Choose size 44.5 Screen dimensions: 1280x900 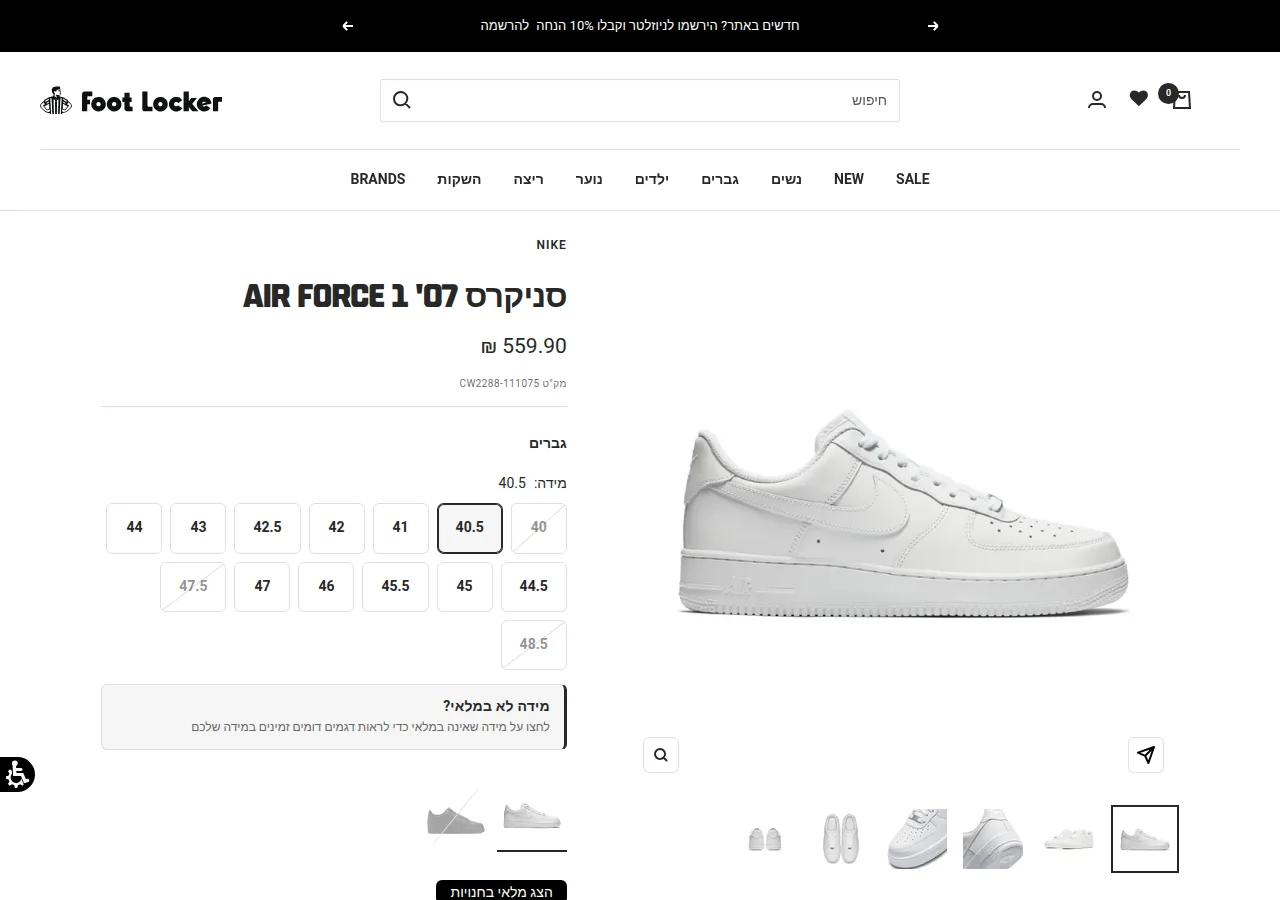(534, 587)
